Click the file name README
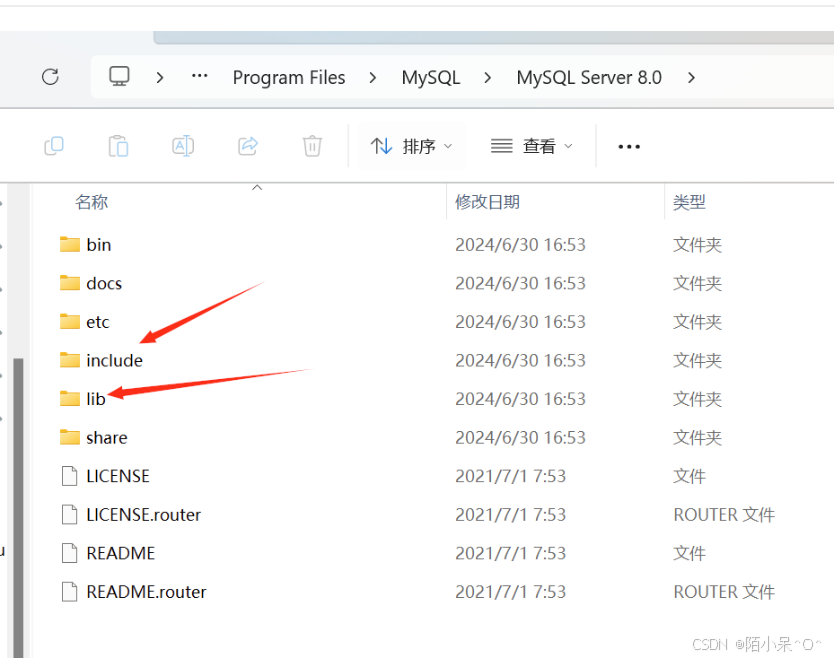 120,553
